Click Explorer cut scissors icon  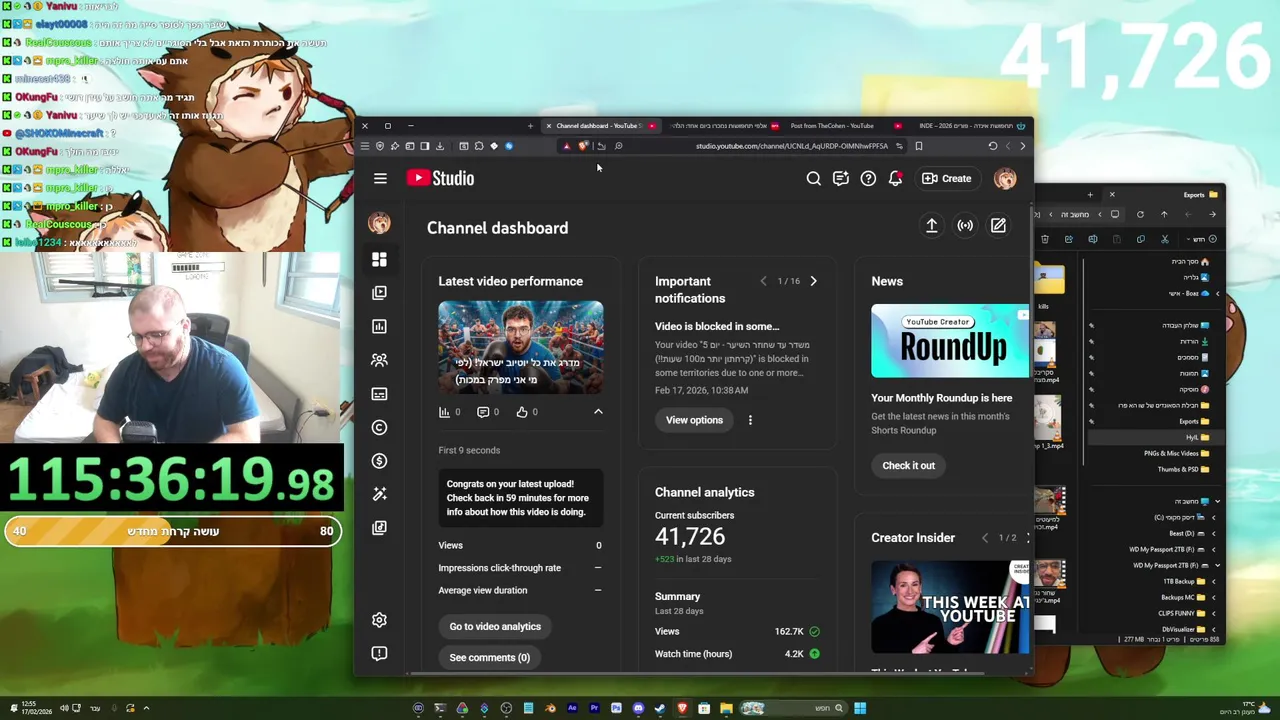pyautogui.click(x=1164, y=239)
